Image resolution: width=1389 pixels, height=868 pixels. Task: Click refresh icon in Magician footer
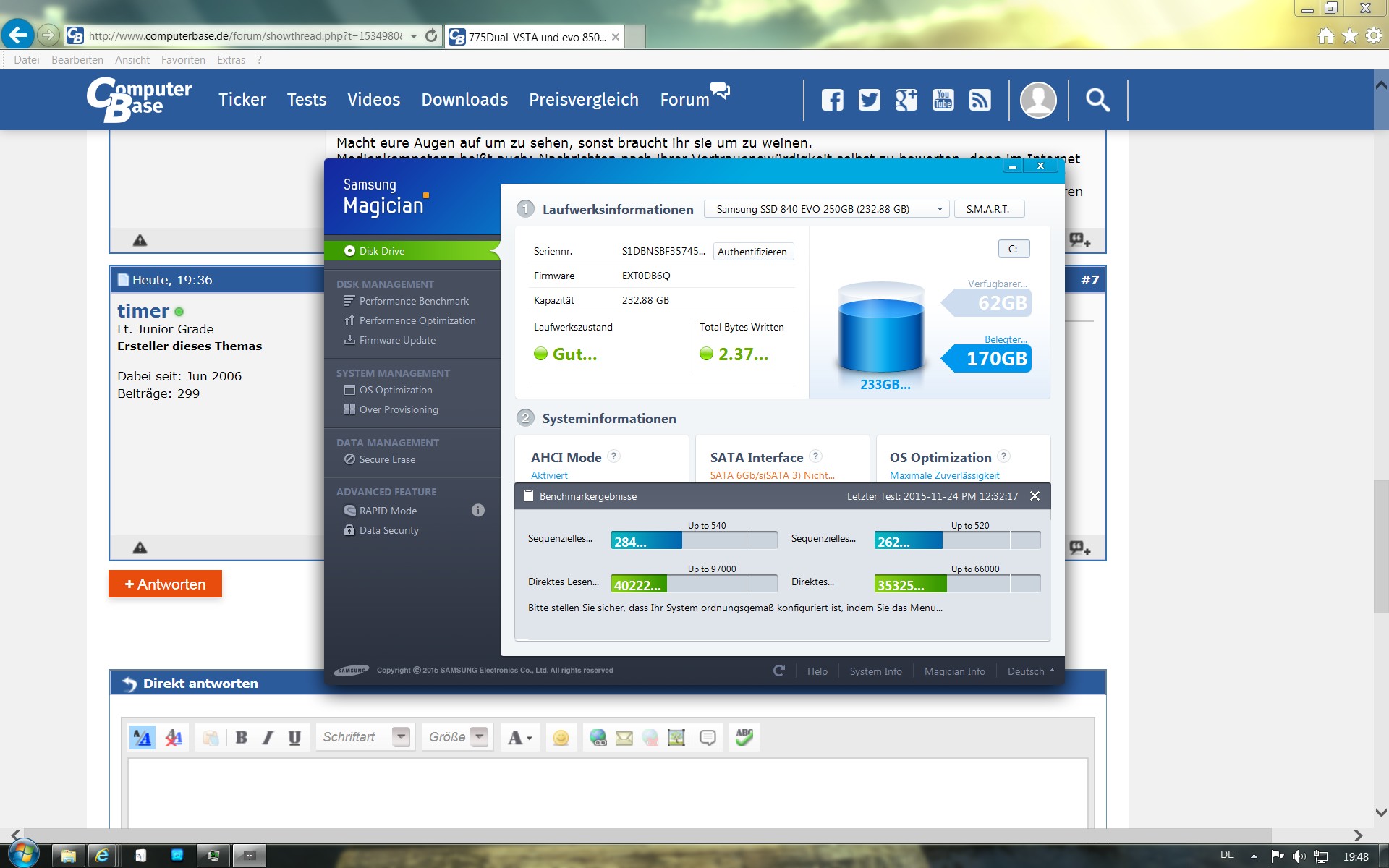pos(779,671)
